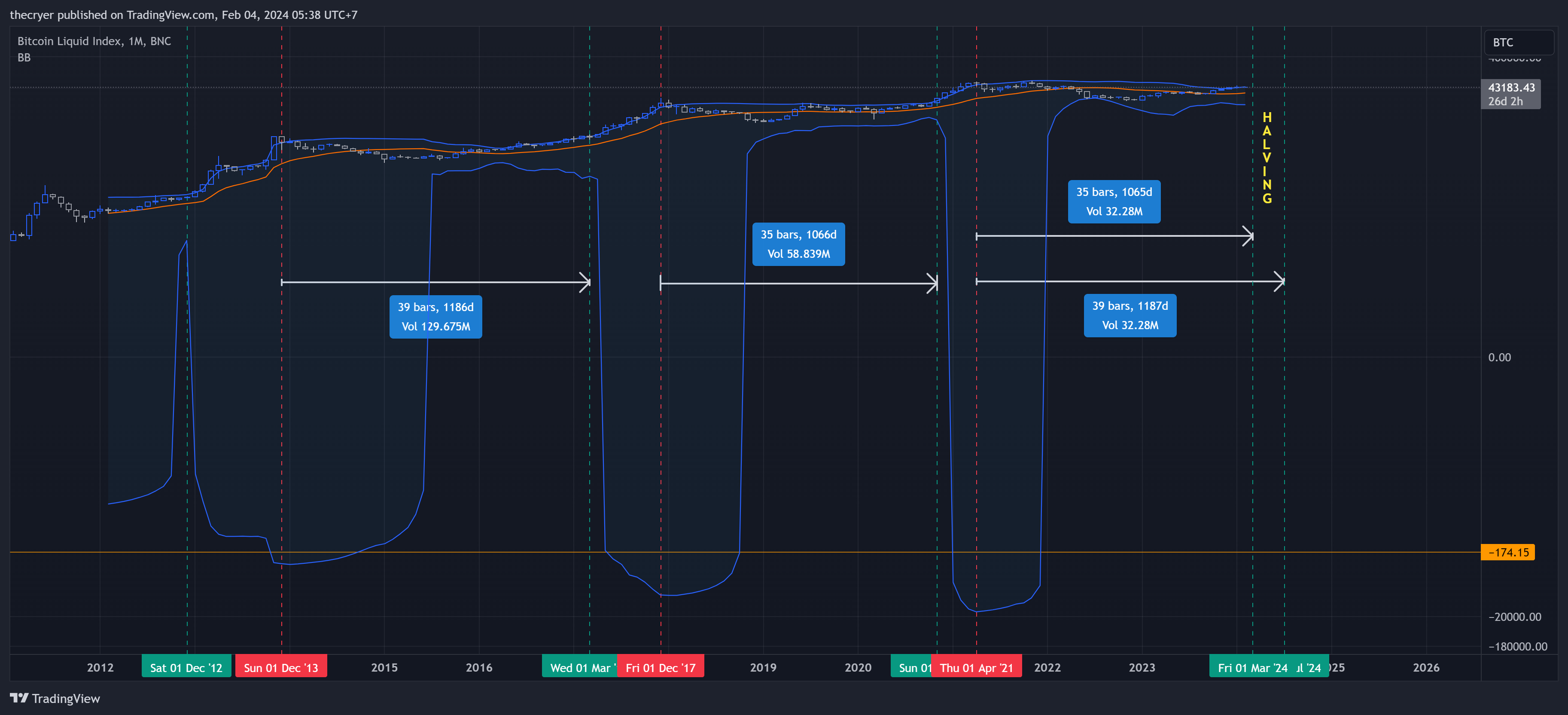Click the 'Sun 01' green date label near 2020
The image size is (1568, 715).
pyautogui.click(x=911, y=667)
